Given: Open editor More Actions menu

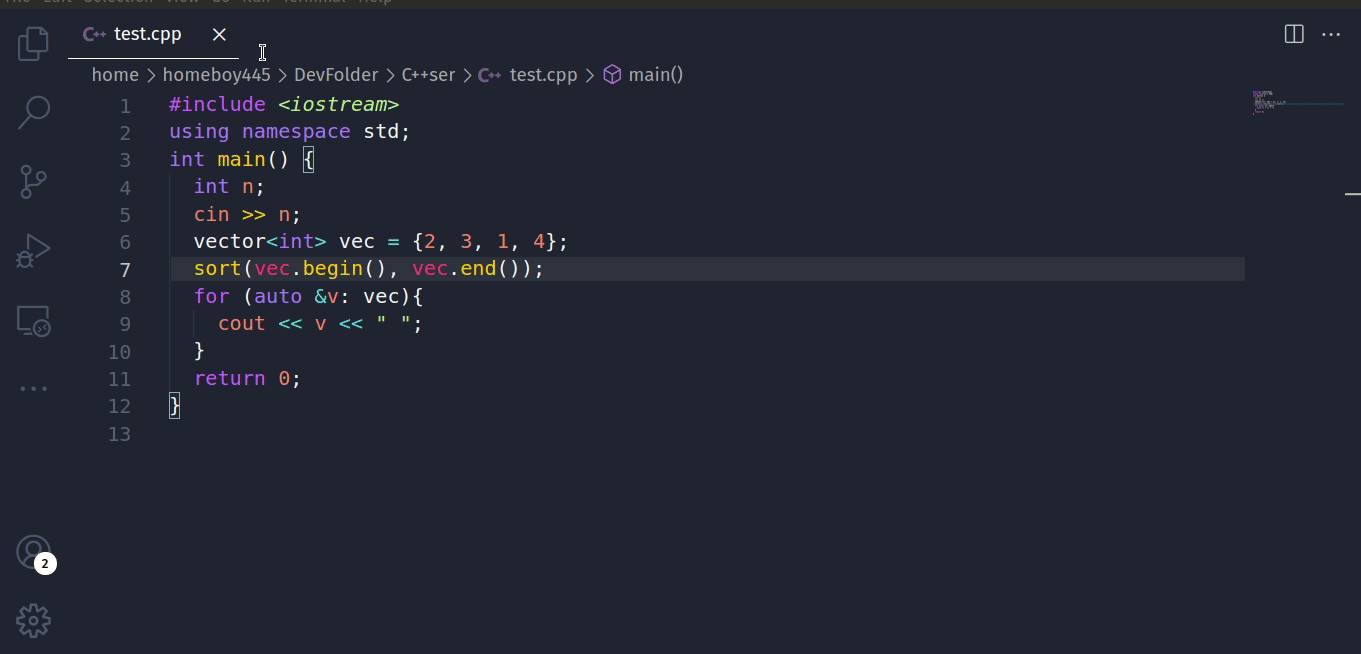Looking at the screenshot, I should 1331,34.
